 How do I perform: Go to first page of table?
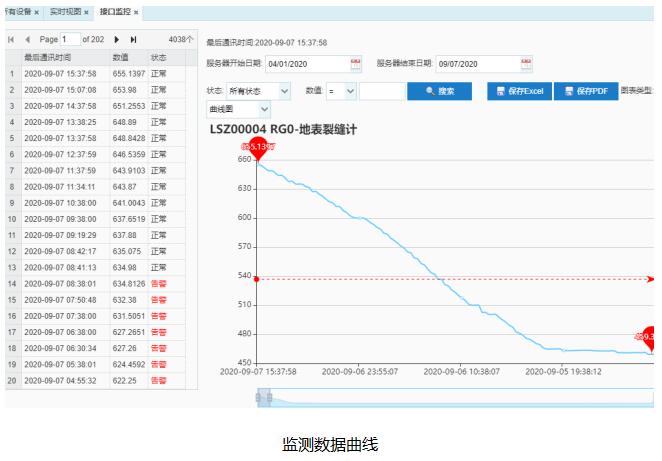11,39
